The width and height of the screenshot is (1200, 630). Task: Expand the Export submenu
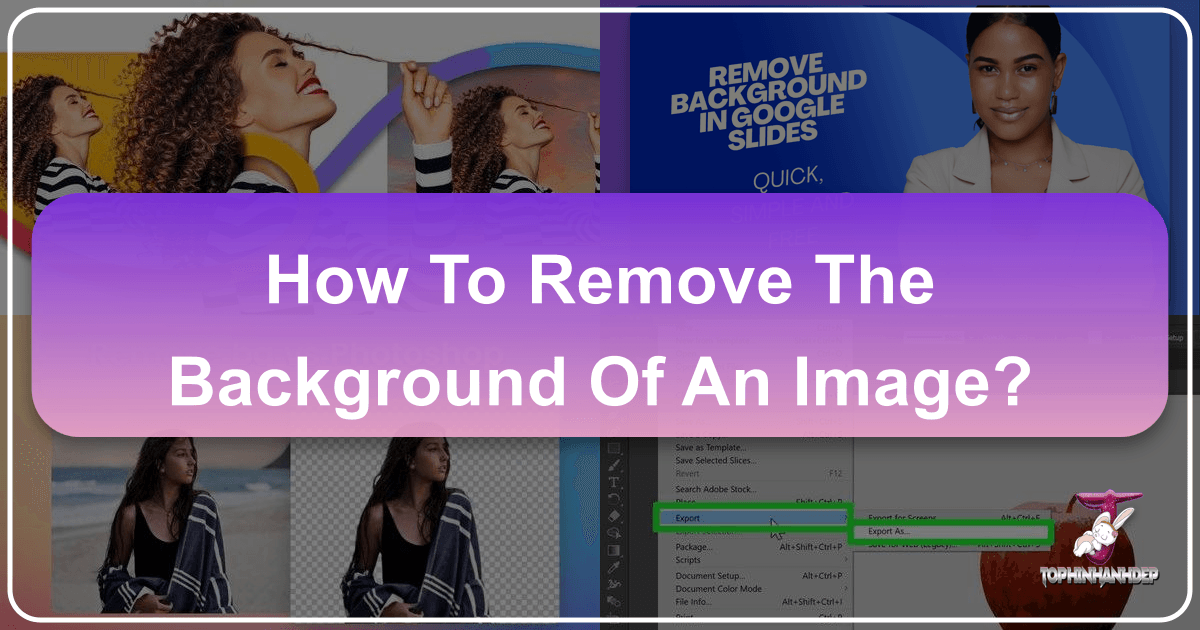[x=750, y=518]
